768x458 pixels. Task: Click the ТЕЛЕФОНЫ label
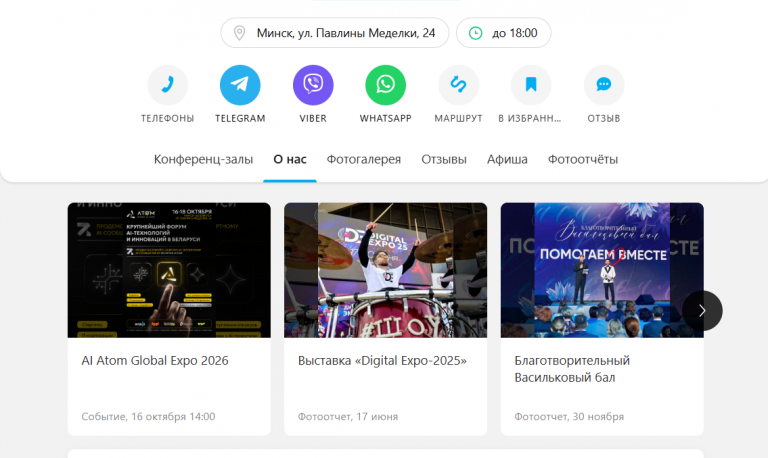[168, 119]
